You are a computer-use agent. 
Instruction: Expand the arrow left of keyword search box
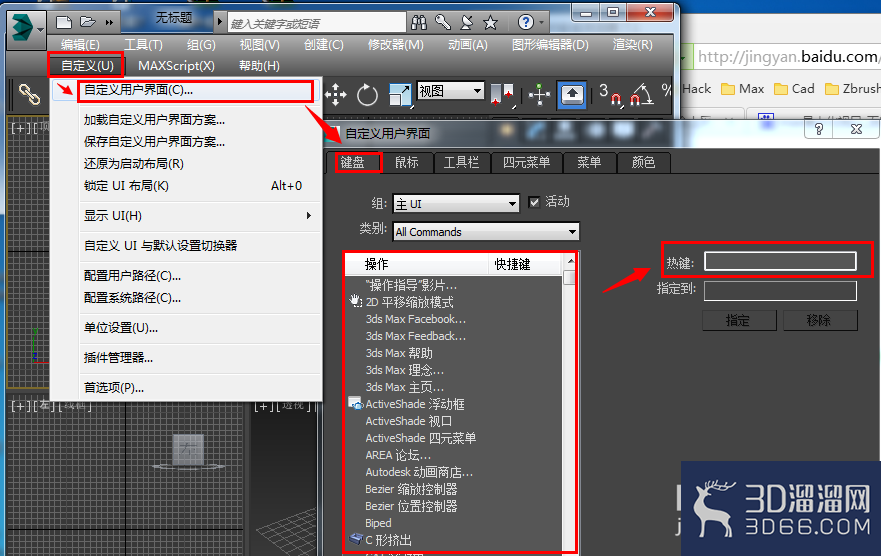[220, 22]
